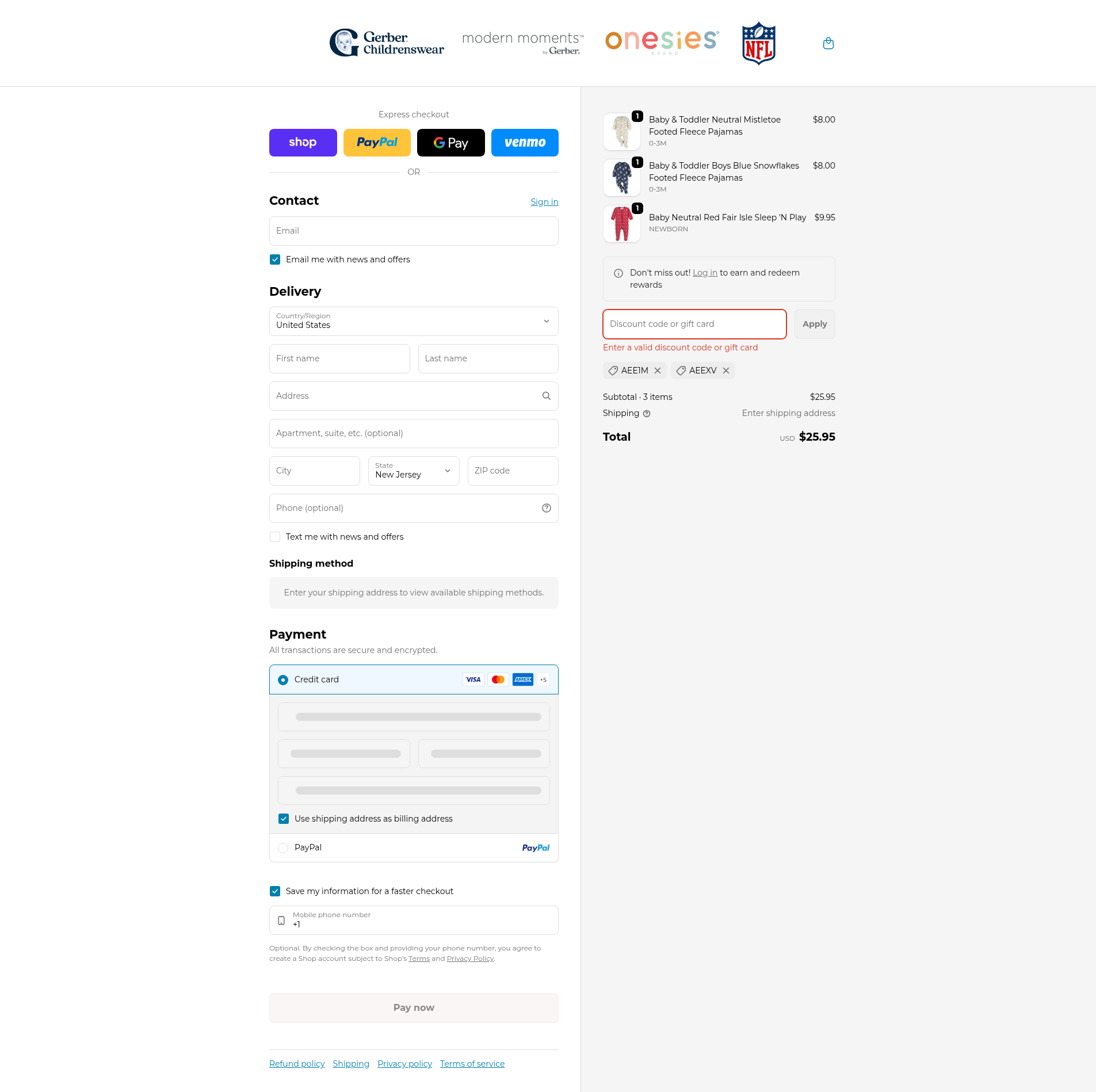Image resolution: width=1096 pixels, height=1092 pixels.
Task: Open the Refund policy link
Action: [297, 1064]
